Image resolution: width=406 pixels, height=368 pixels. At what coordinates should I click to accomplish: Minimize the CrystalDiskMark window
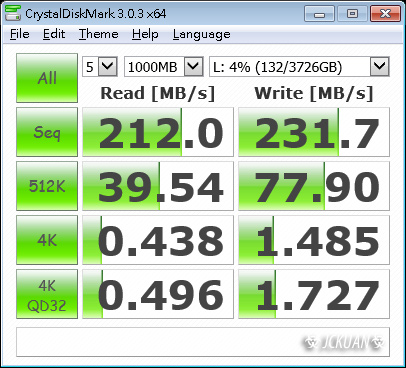pos(319,14)
